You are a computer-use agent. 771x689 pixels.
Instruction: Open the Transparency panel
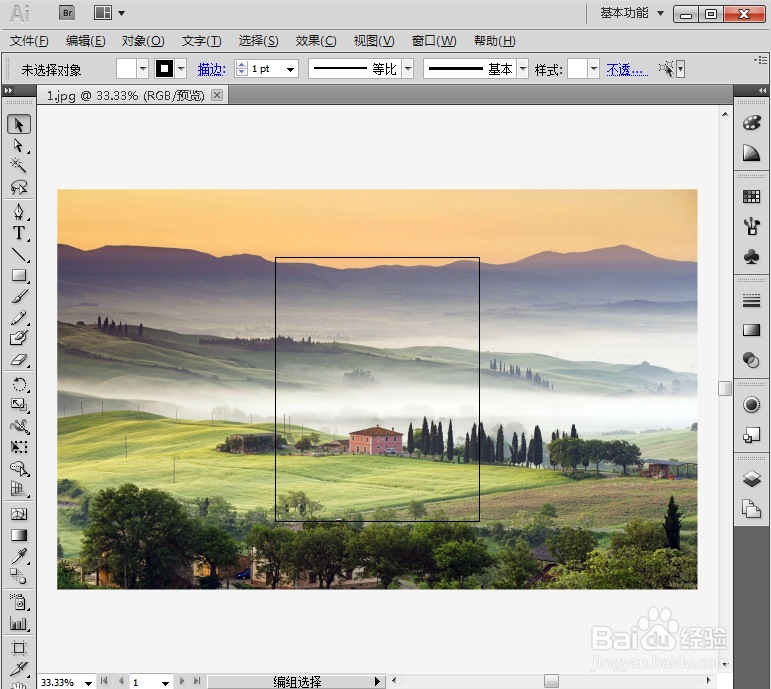click(x=751, y=360)
